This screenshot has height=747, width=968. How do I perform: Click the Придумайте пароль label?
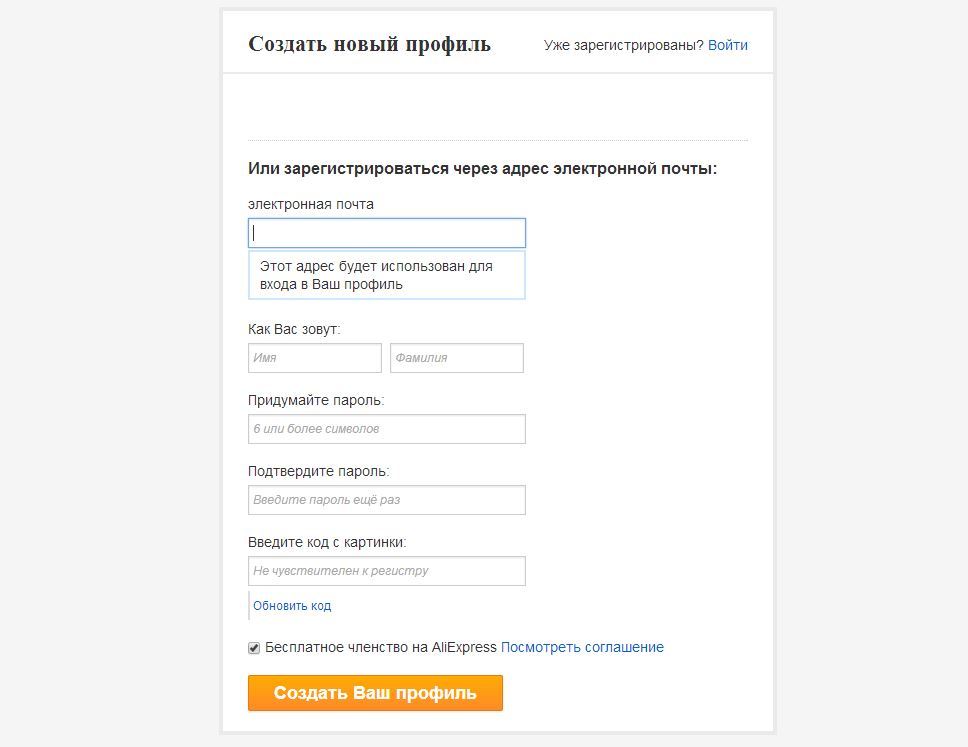[x=316, y=400]
